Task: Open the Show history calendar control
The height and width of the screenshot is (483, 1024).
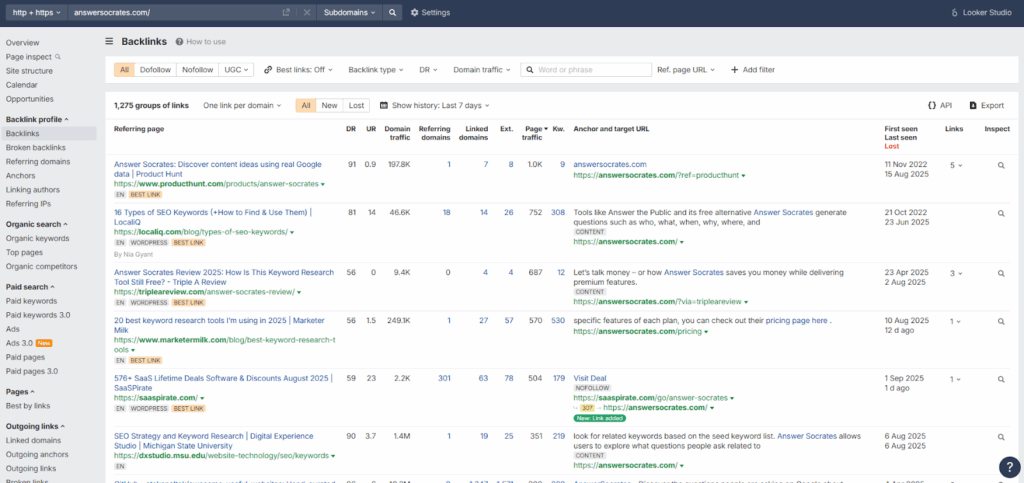Action: pos(434,105)
